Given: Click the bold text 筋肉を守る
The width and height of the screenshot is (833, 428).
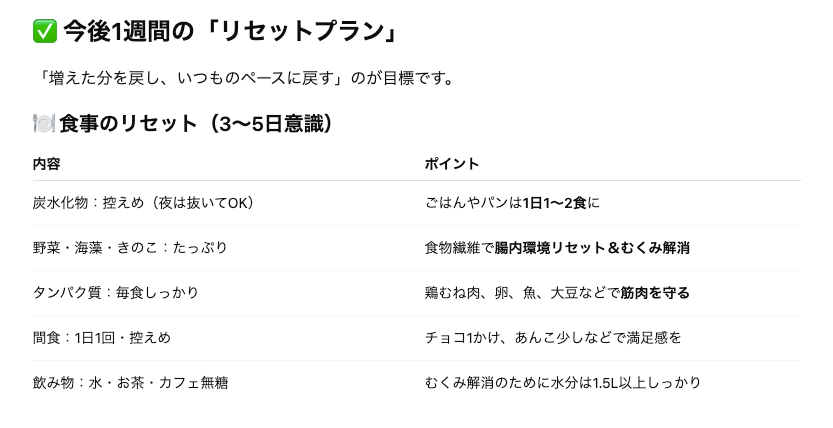Looking at the screenshot, I should click(x=655, y=293).
